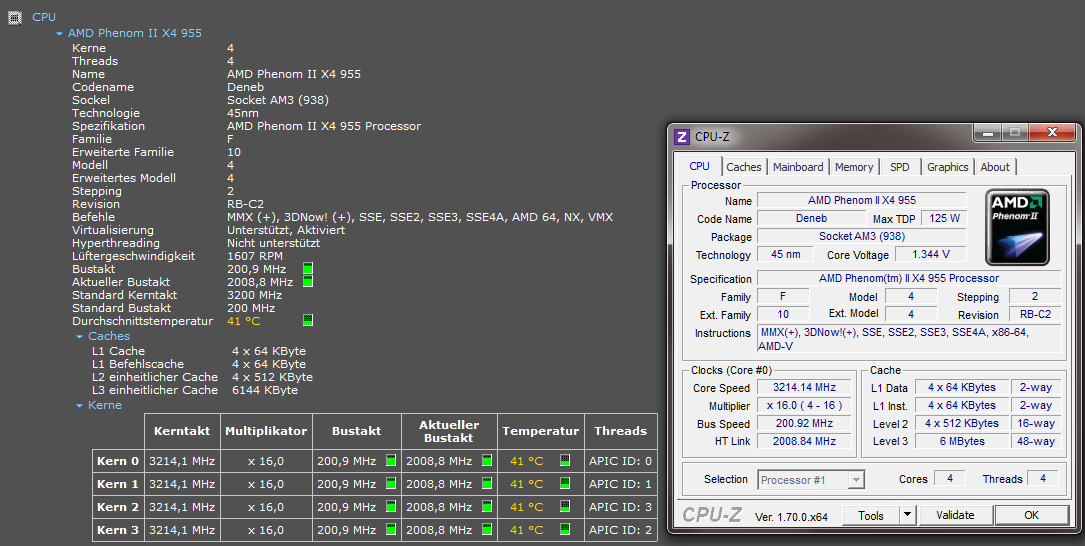
Task: Switch to the Caches tab
Action: point(744,167)
